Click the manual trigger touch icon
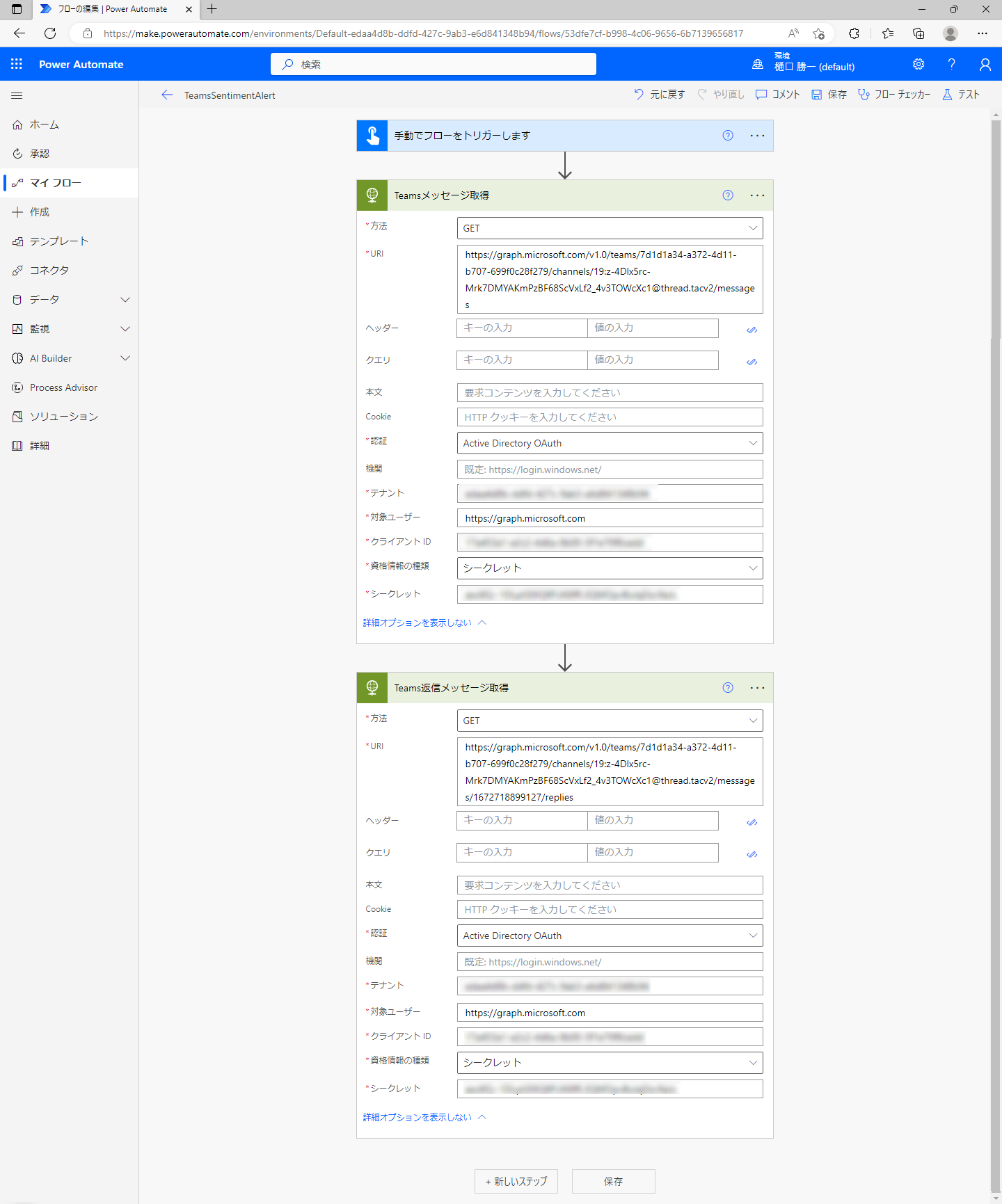Viewport: 1002px width, 1204px height. point(372,136)
